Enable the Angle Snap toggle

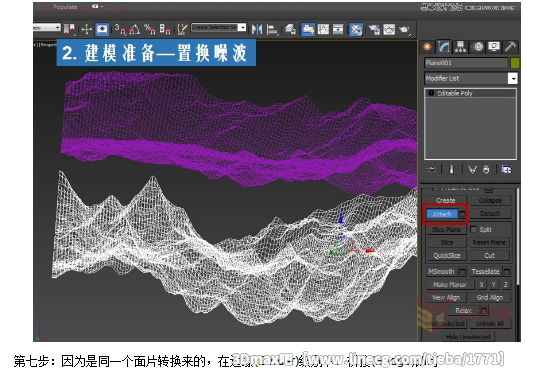[135, 29]
